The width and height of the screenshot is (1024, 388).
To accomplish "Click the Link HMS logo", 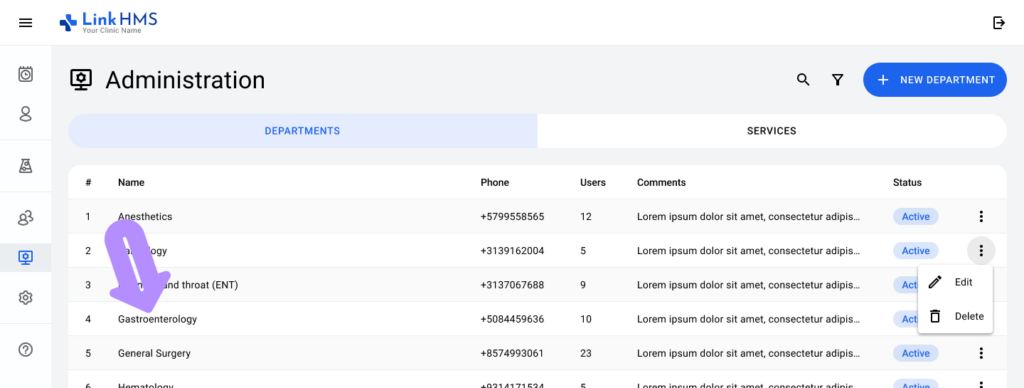I will pos(108,23).
